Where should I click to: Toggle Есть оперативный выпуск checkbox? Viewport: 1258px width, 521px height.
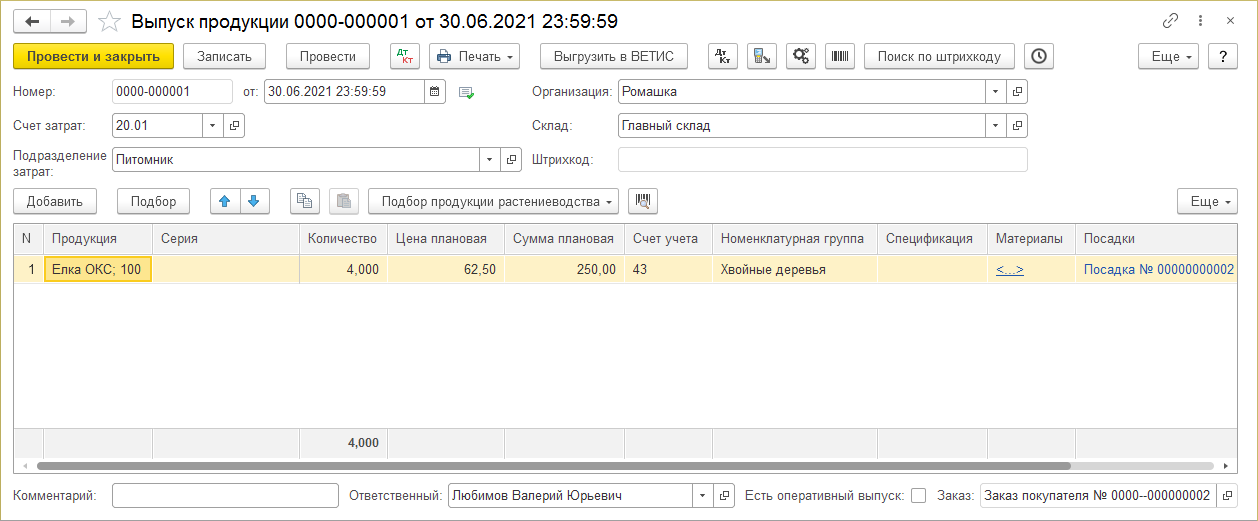(919, 495)
